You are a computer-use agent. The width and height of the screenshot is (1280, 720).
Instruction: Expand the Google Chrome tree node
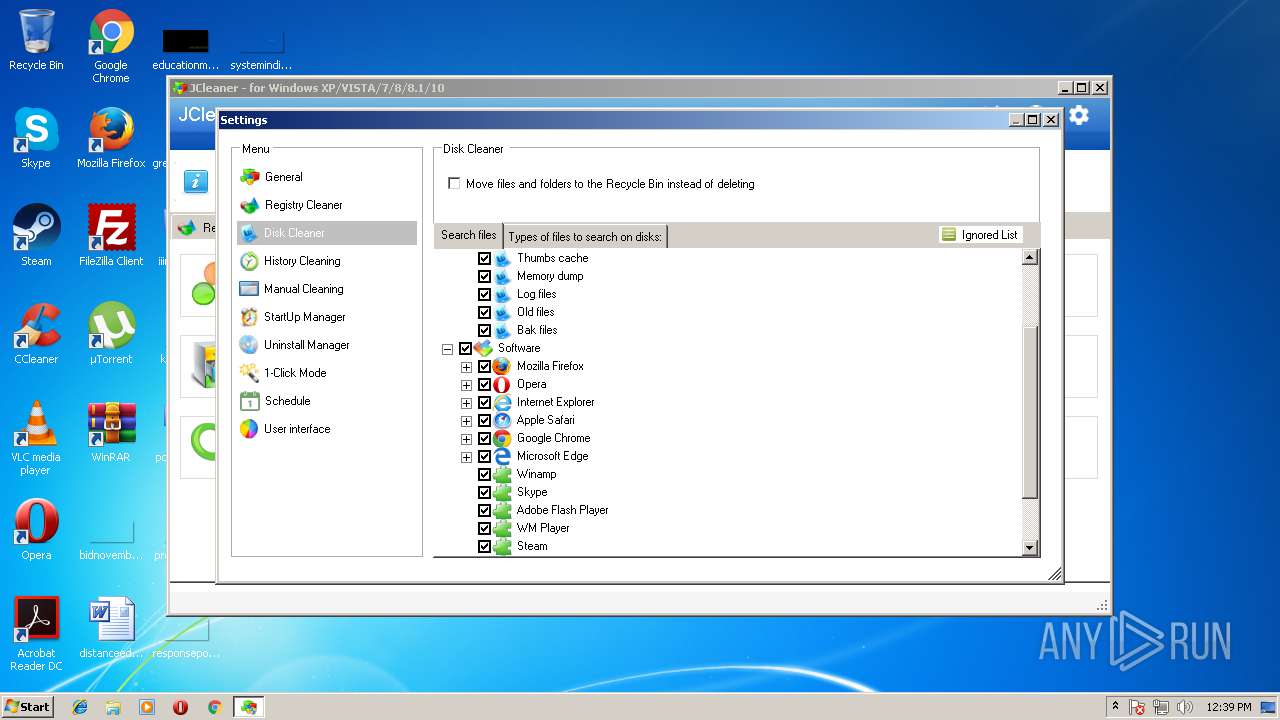pyautogui.click(x=466, y=439)
